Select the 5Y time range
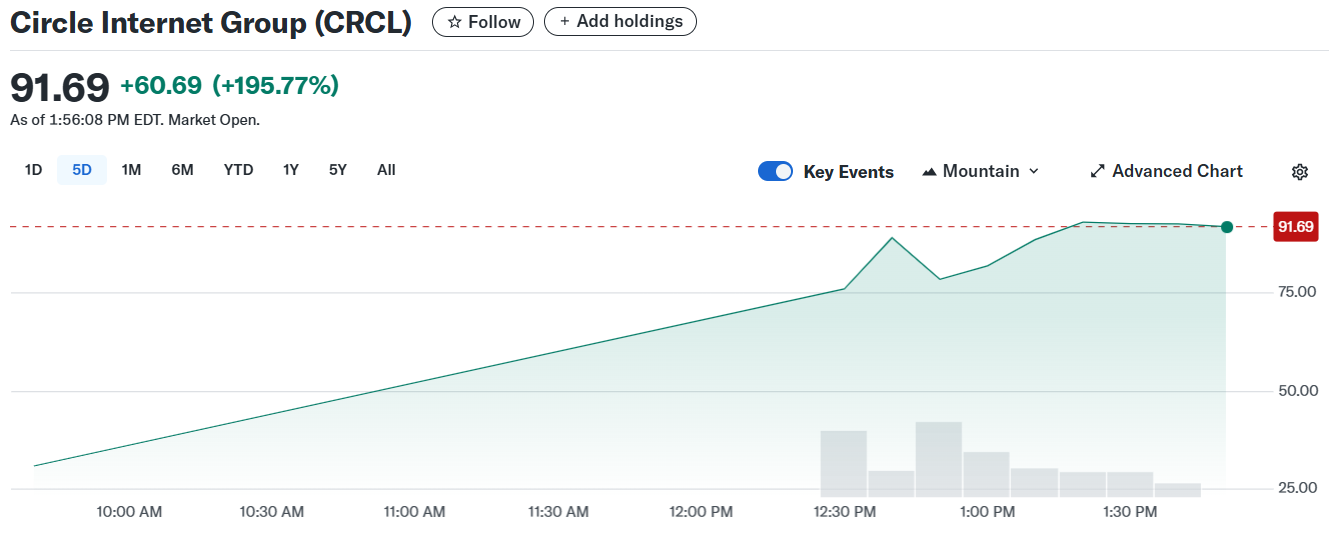The width and height of the screenshot is (1344, 534). pyautogui.click(x=338, y=170)
